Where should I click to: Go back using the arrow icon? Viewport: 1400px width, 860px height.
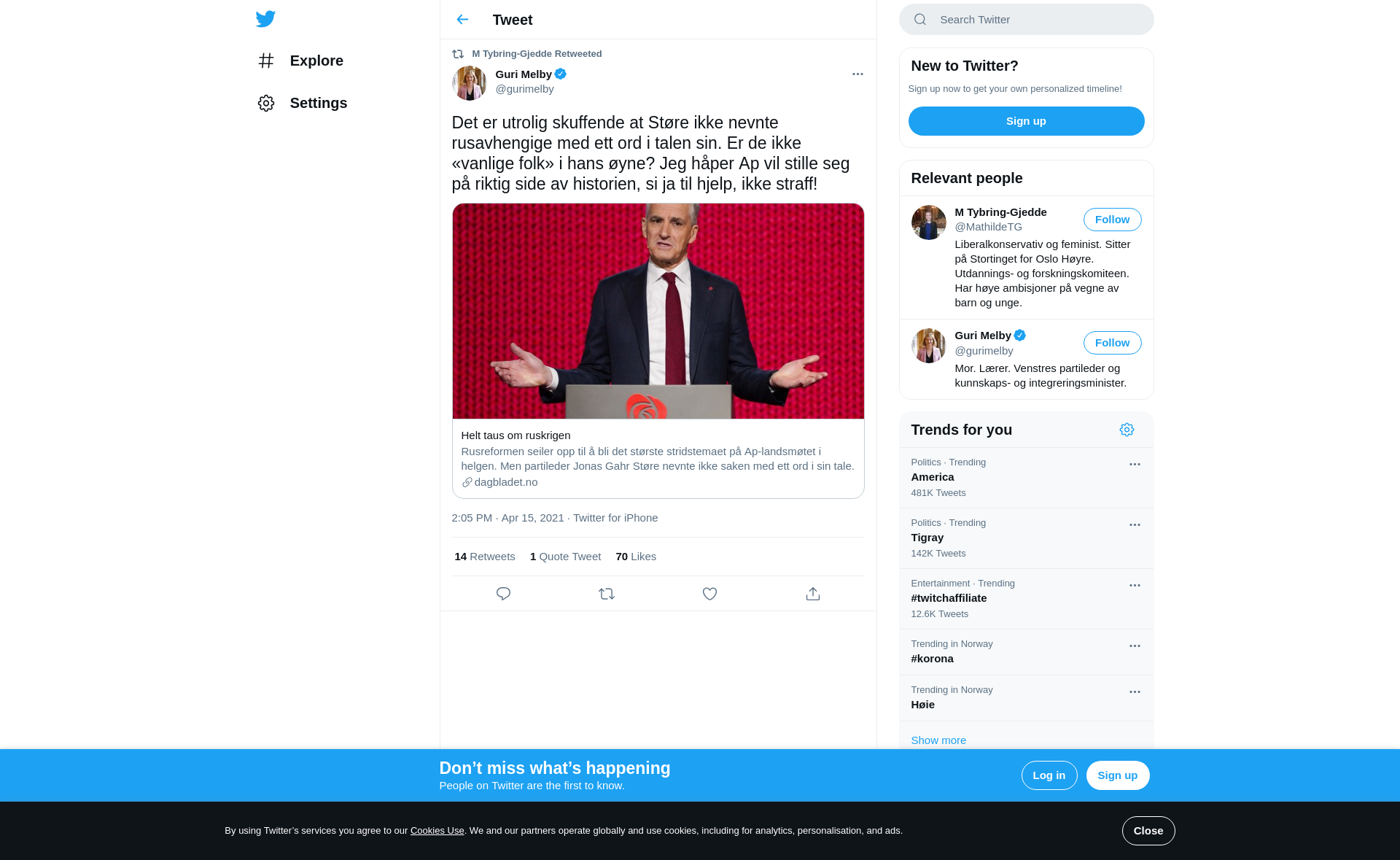[462, 20]
